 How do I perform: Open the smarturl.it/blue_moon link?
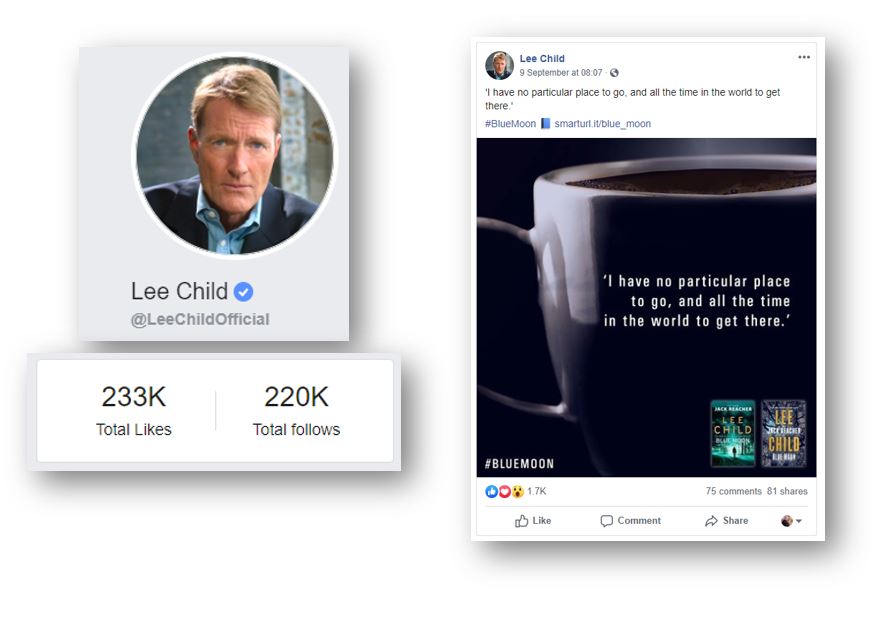pos(603,124)
